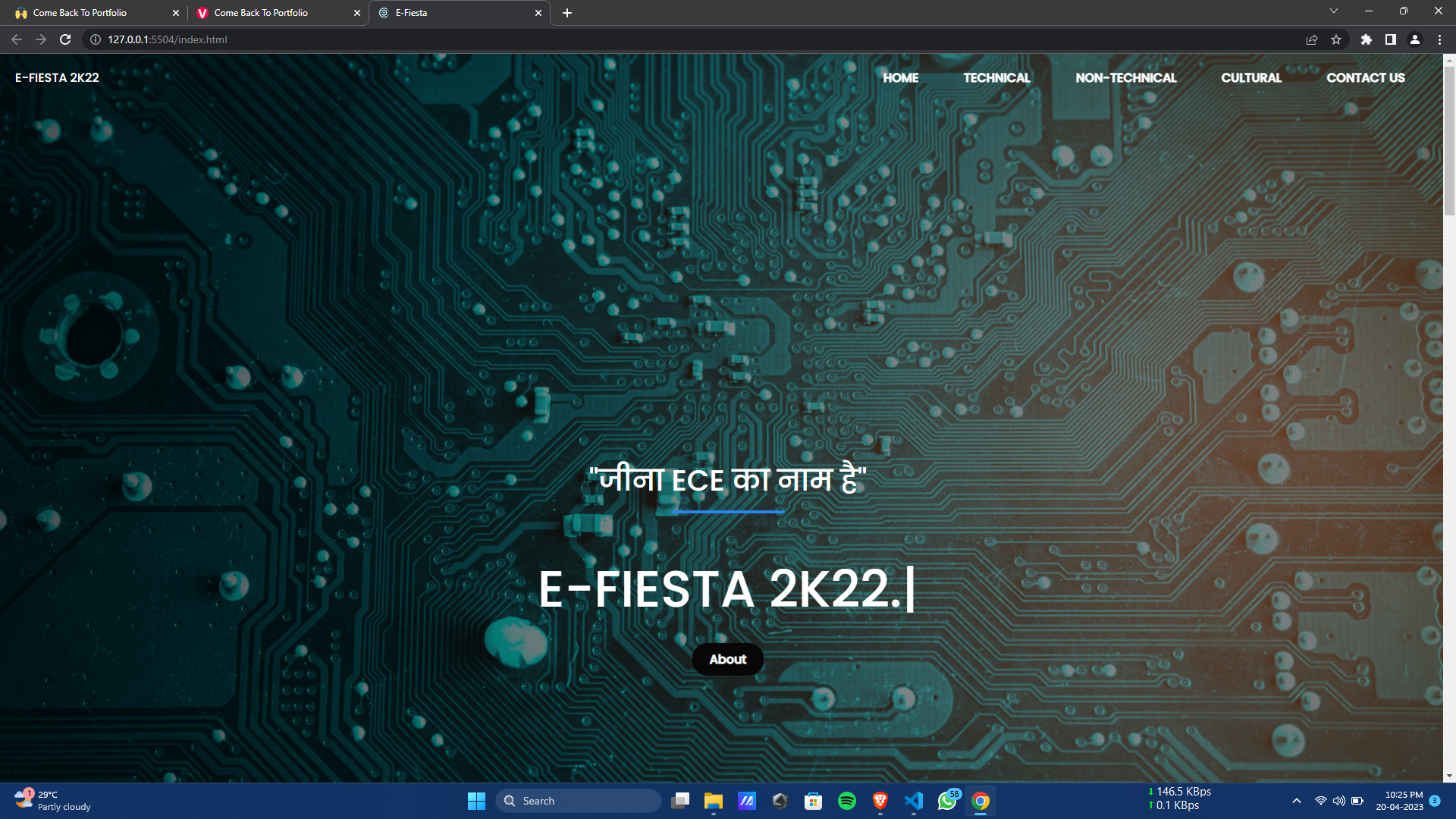This screenshot has height=819, width=1456.
Task: Click the page vertical scrollbar thumb
Action: pyautogui.click(x=1449, y=140)
